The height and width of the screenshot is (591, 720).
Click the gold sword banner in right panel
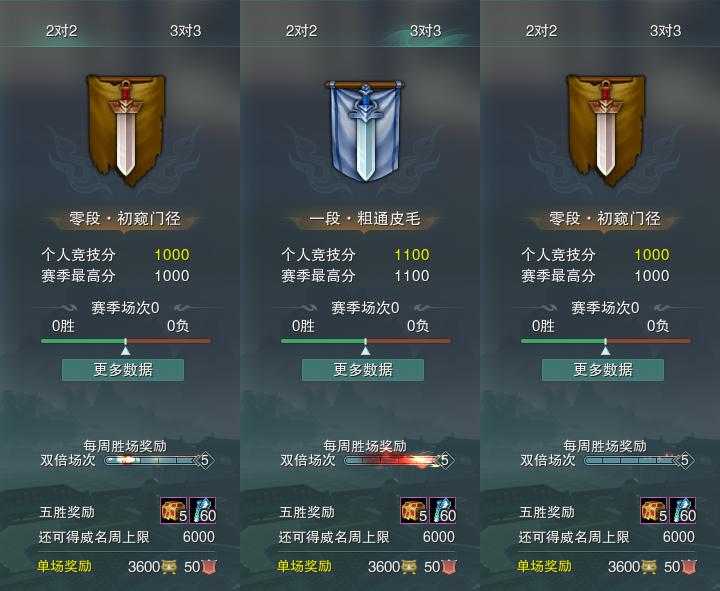(x=606, y=130)
